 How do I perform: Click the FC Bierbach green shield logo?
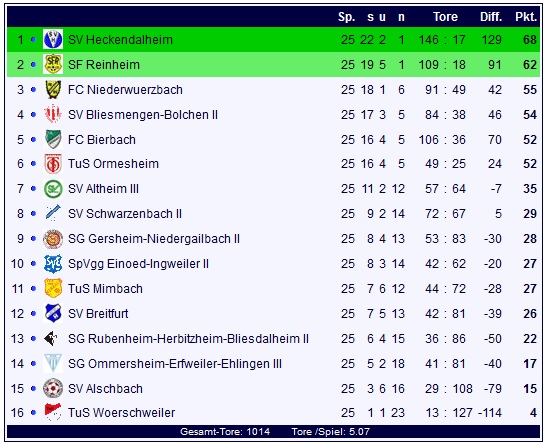tap(53, 139)
